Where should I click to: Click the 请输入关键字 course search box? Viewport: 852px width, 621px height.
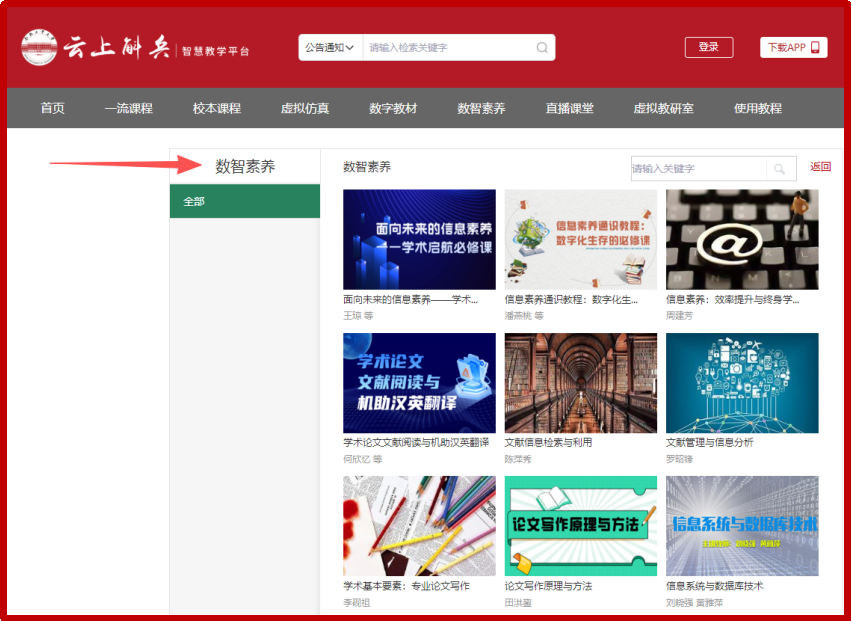pos(696,169)
